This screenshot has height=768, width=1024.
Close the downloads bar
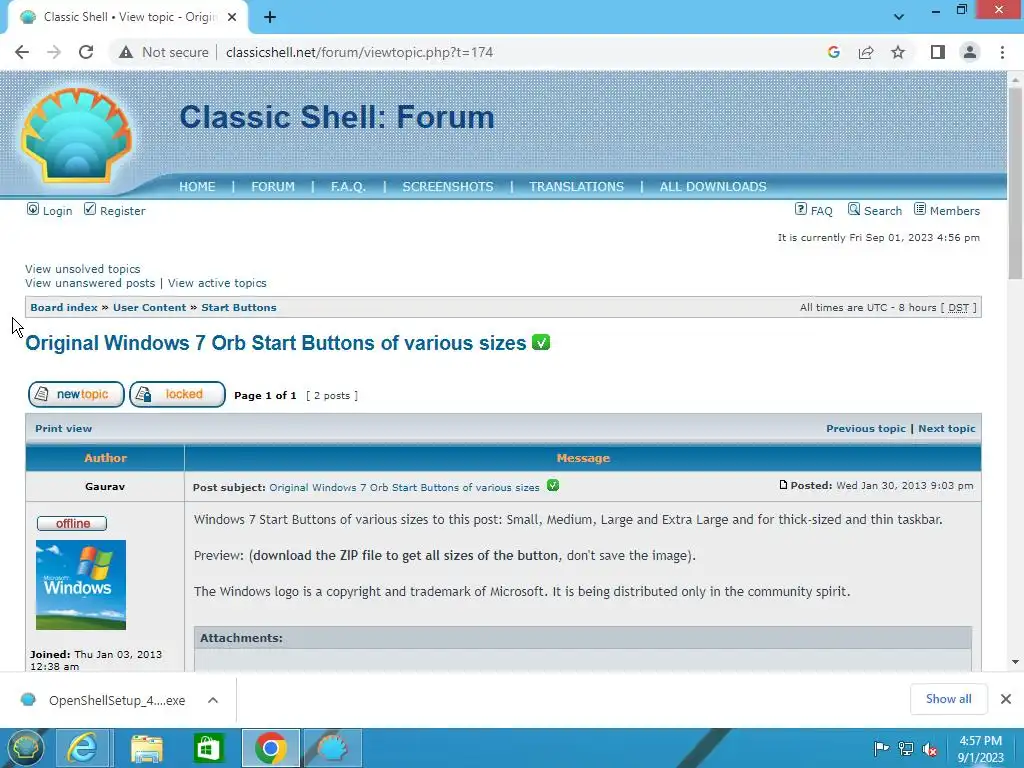(1006, 699)
